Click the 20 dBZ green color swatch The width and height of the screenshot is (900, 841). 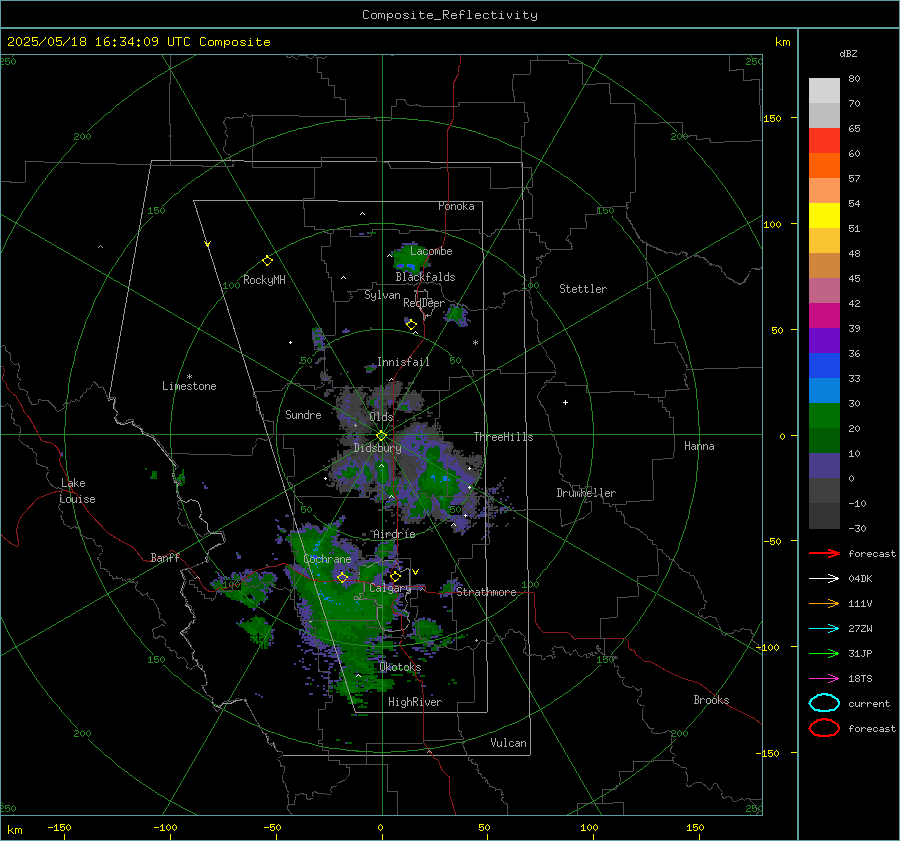[824, 440]
